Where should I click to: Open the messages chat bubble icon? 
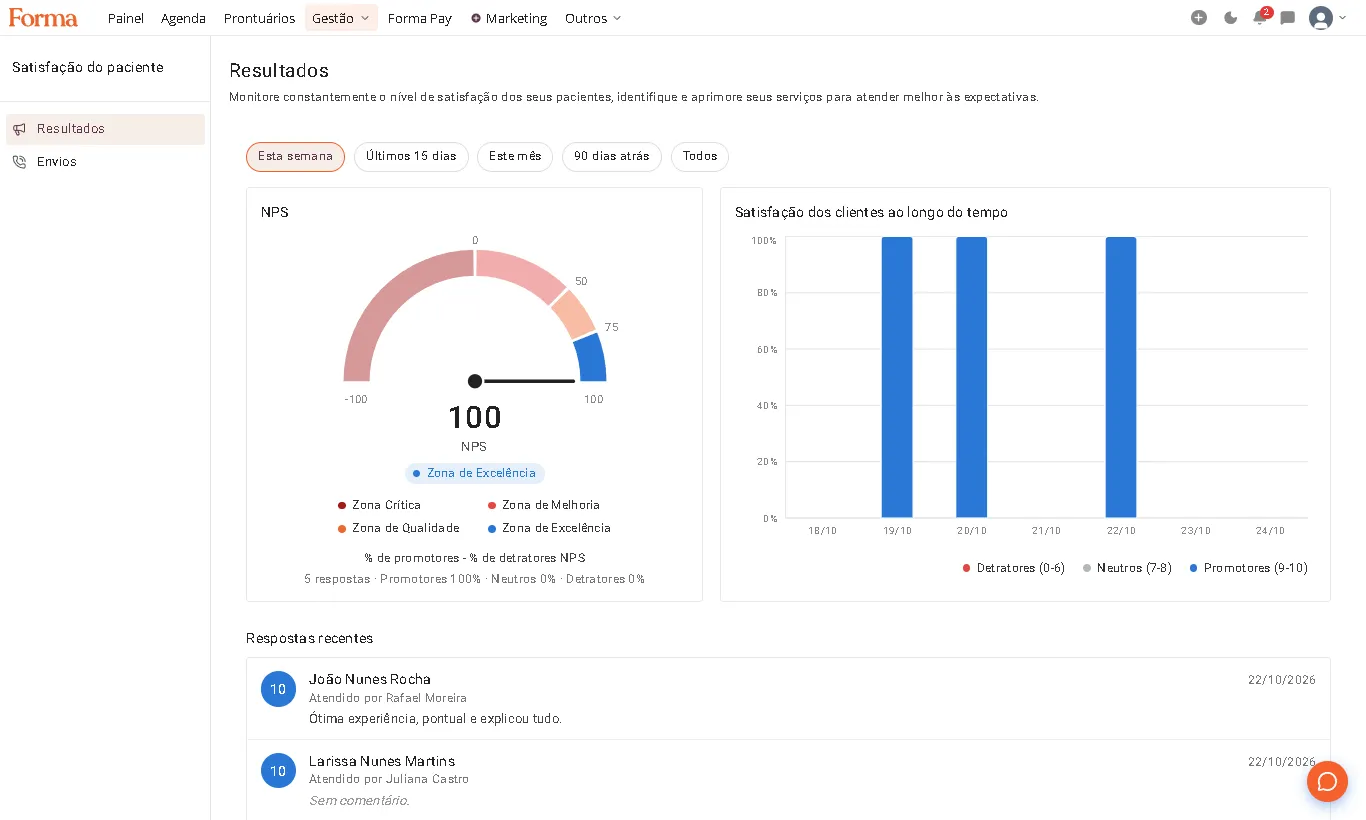(x=1288, y=18)
